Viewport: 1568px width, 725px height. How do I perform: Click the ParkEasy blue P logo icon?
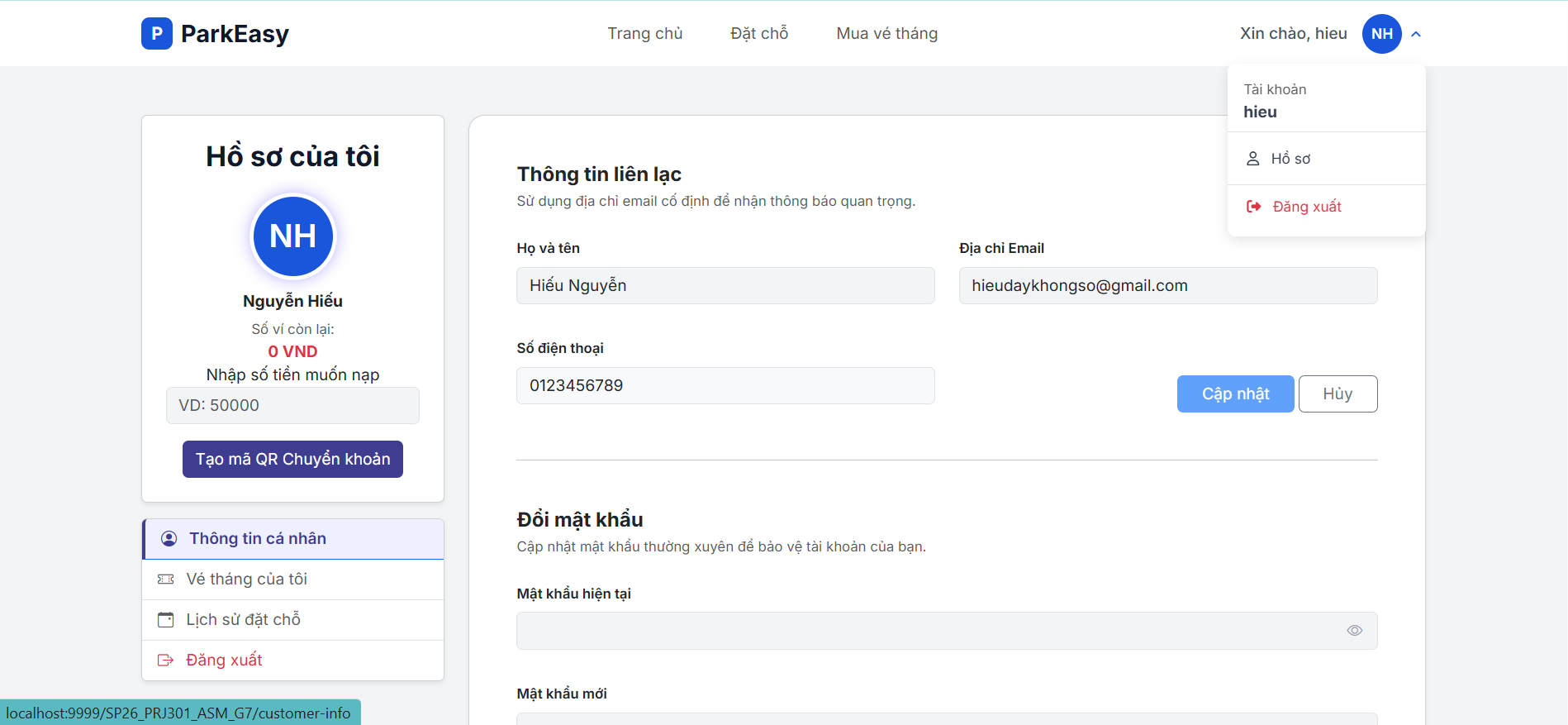click(156, 34)
